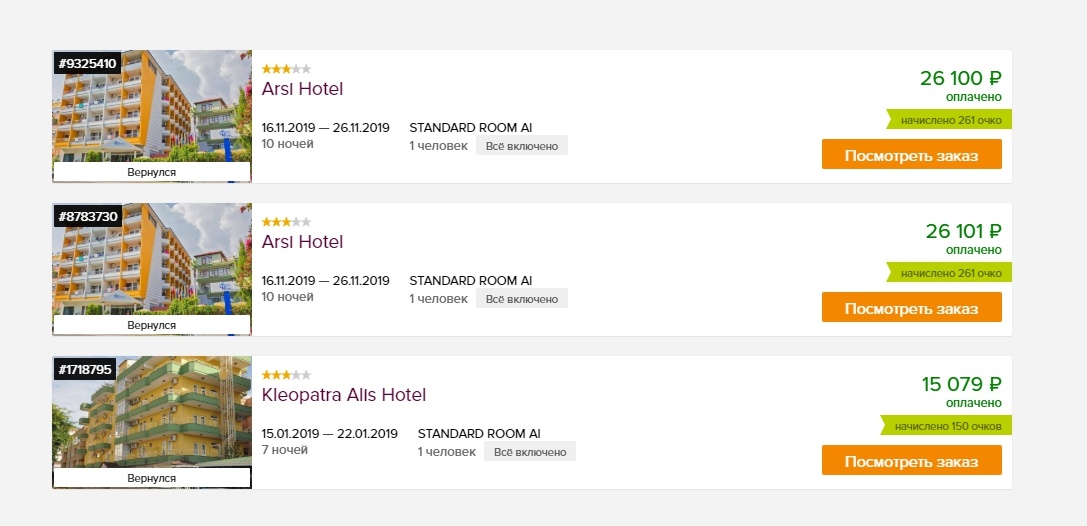Click the bonus points badge under 26 100 ₽
Image resolution: width=1087 pixels, height=526 pixels.
950,120
